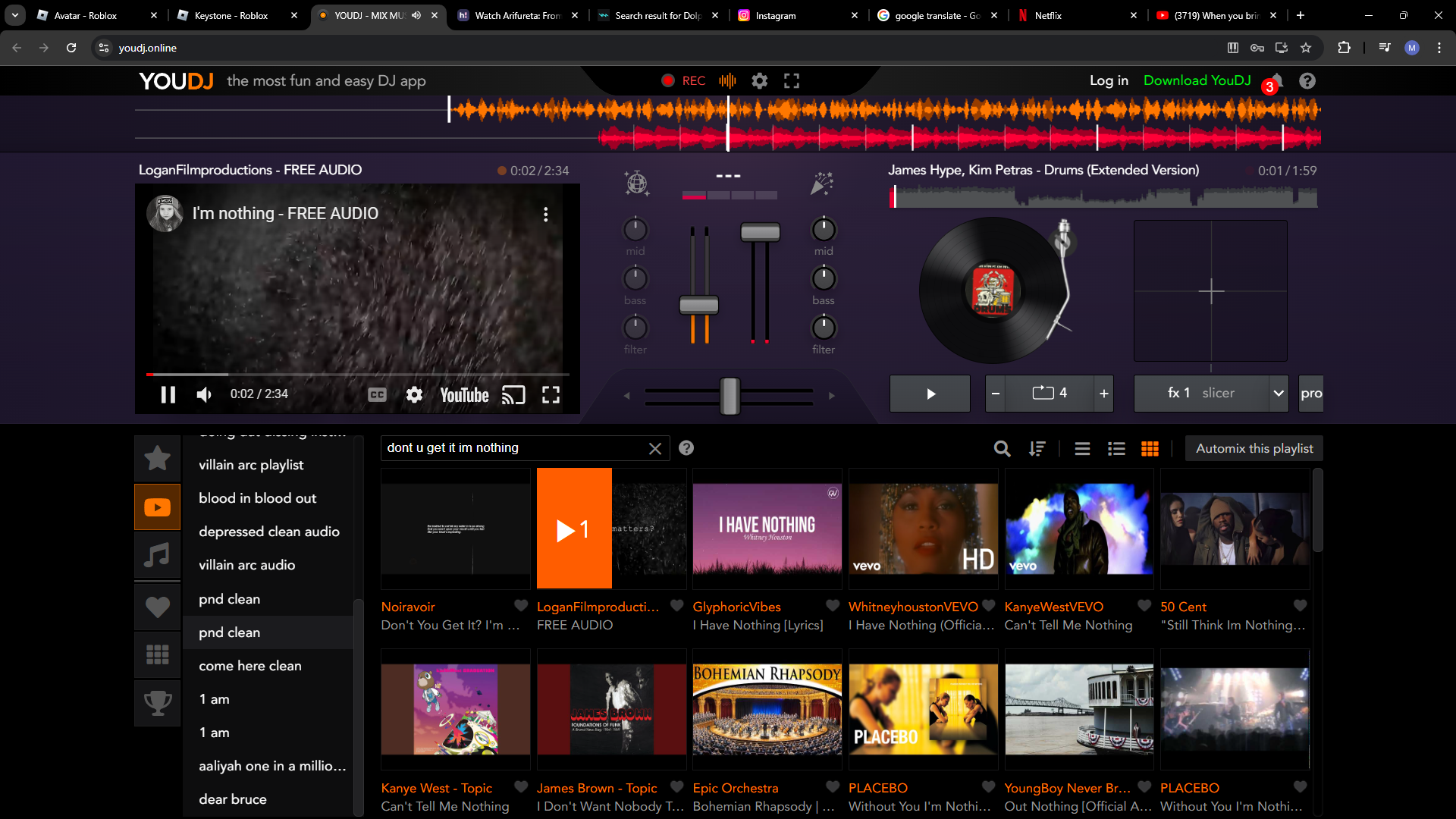
Task: Play the right deck track
Action: (930, 394)
